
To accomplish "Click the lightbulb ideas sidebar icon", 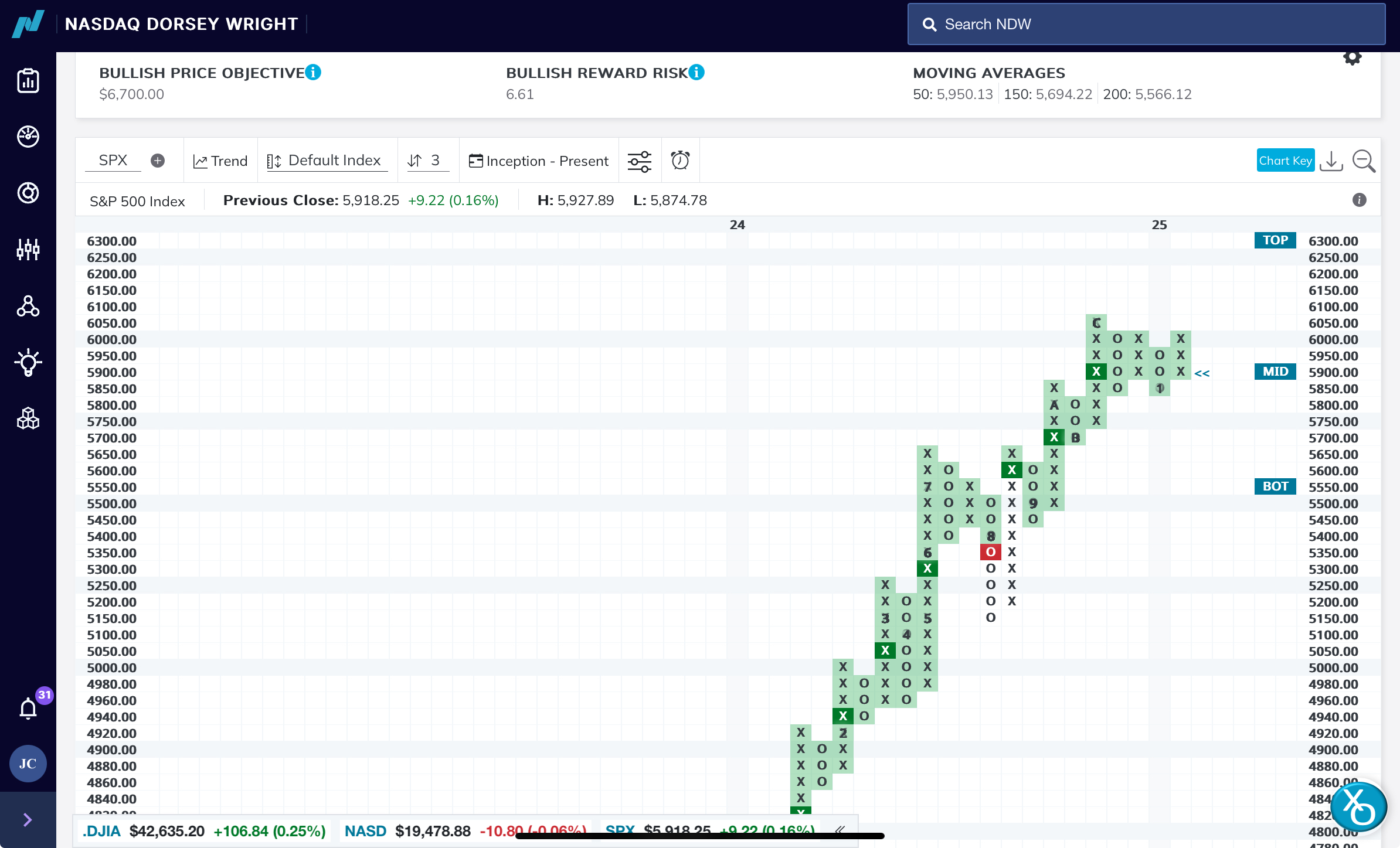I will coord(28,363).
